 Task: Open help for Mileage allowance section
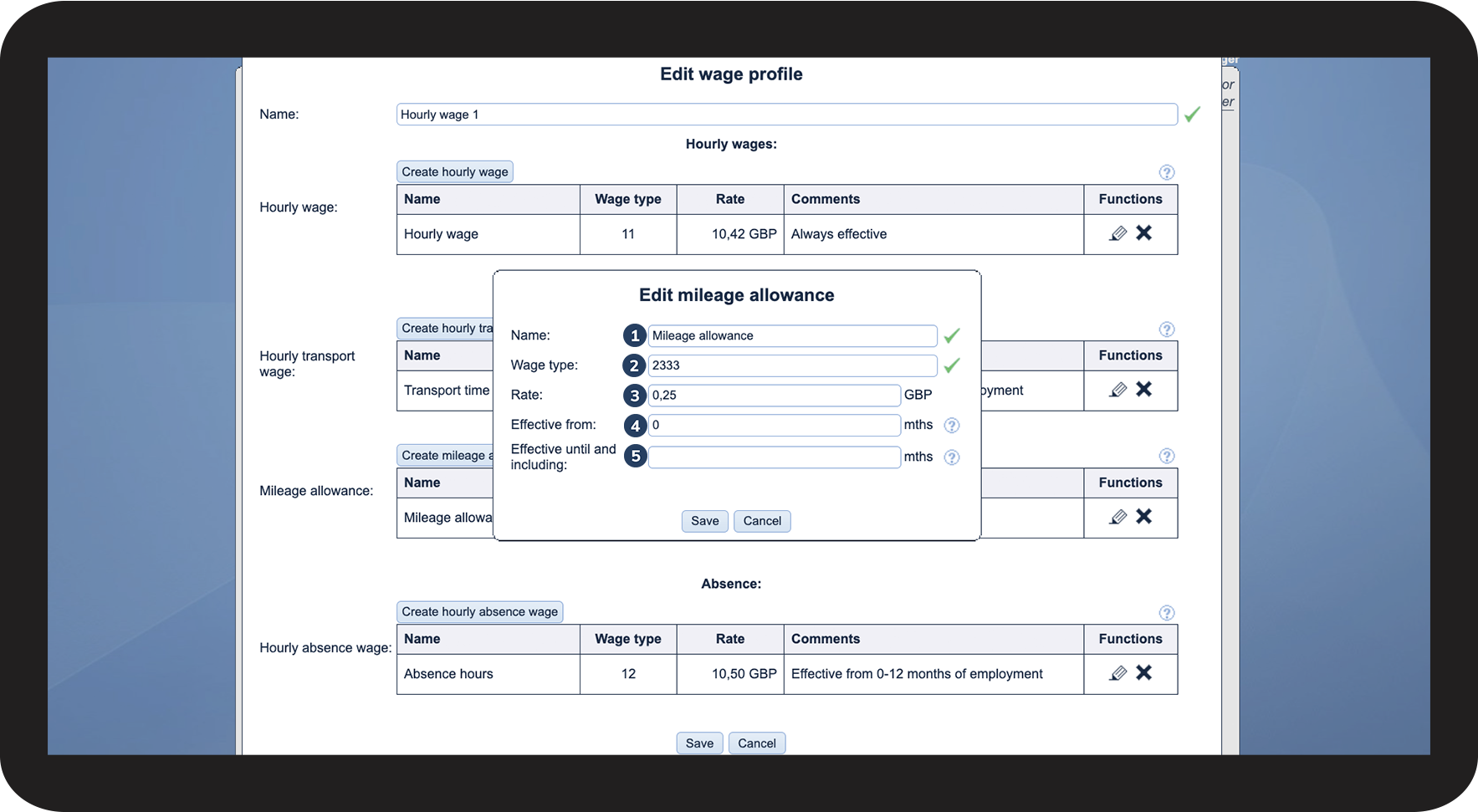tap(1167, 456)
